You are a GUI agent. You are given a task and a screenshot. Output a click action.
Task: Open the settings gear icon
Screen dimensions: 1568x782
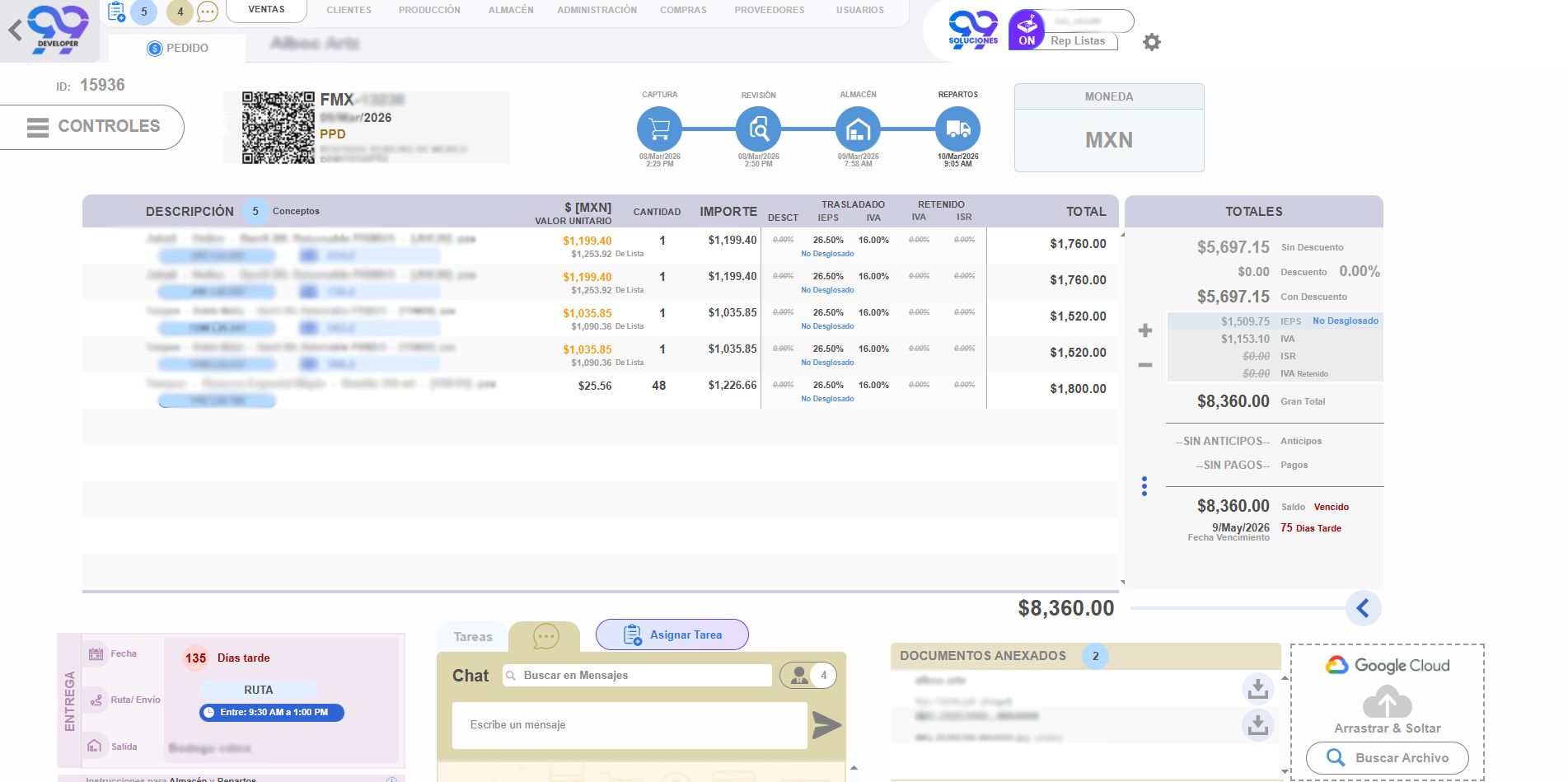pos(1152,42)
